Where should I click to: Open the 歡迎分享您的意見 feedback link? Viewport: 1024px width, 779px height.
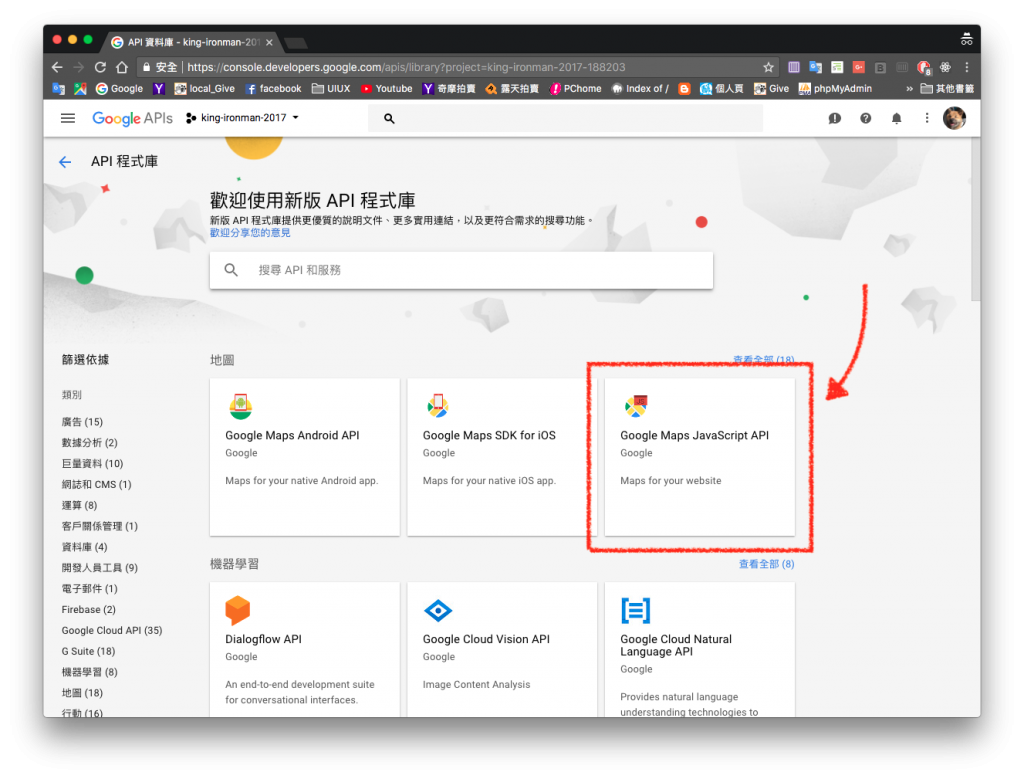250,233
